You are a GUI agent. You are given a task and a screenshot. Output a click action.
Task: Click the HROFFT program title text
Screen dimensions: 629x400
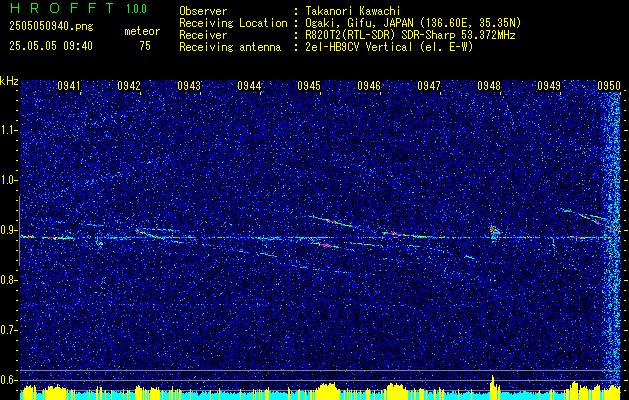(62, 8)
